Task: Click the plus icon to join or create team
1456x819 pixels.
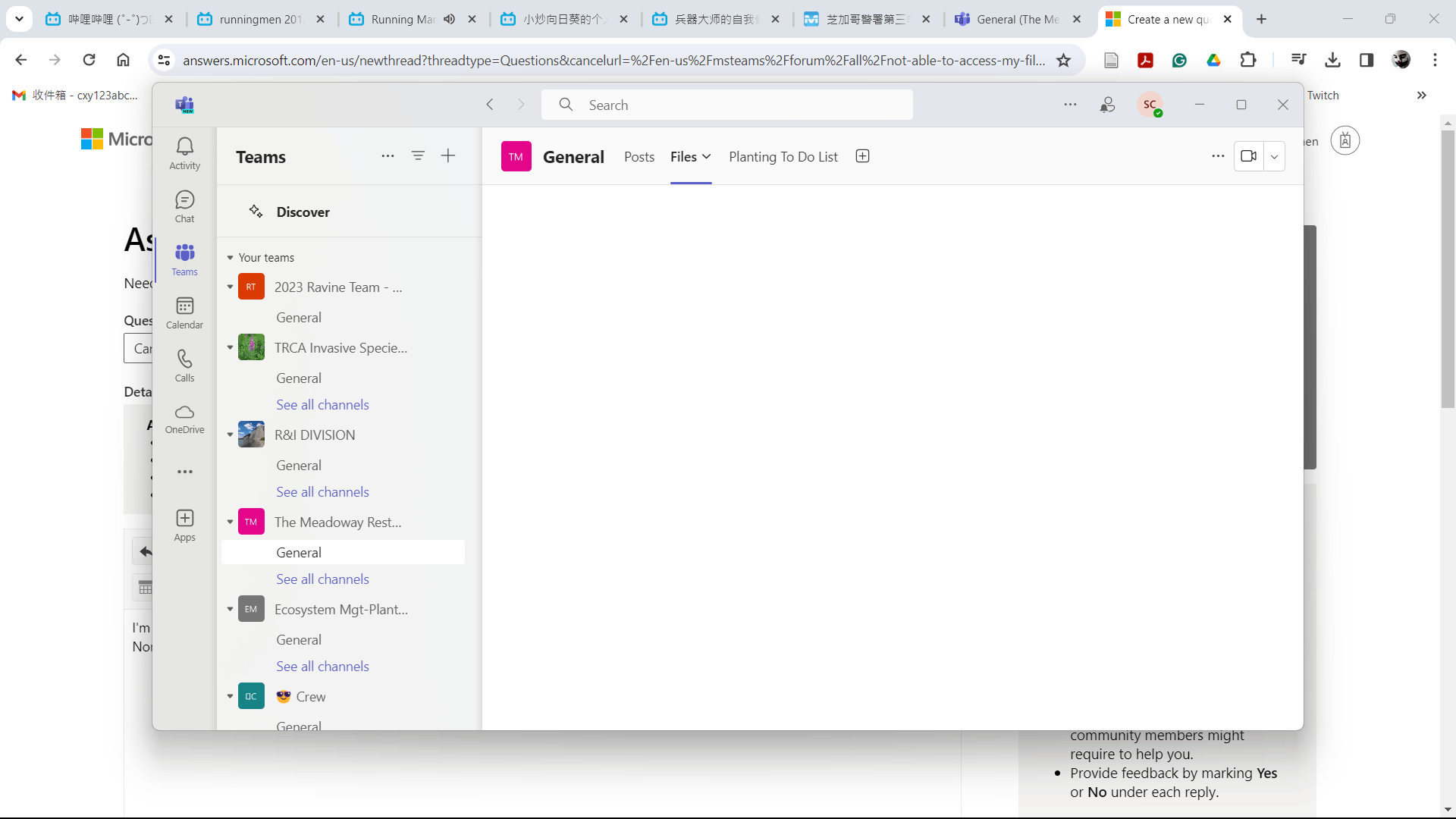Action: tap(448, 155)
